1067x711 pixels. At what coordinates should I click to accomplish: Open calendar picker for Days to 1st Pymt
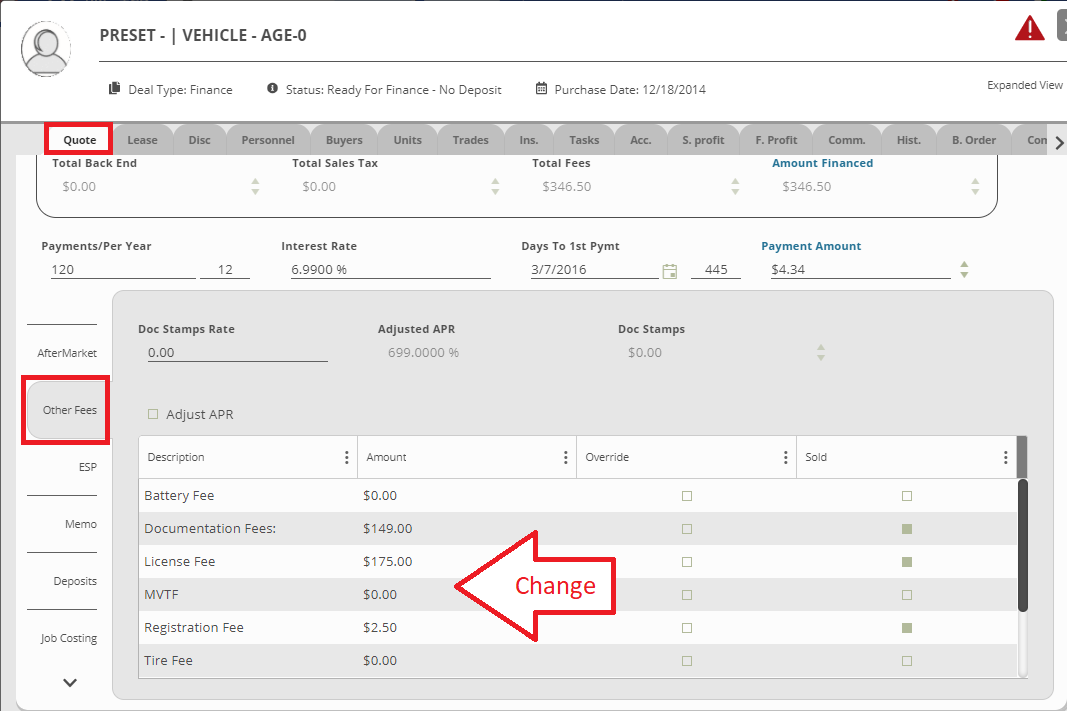point(670,271)
